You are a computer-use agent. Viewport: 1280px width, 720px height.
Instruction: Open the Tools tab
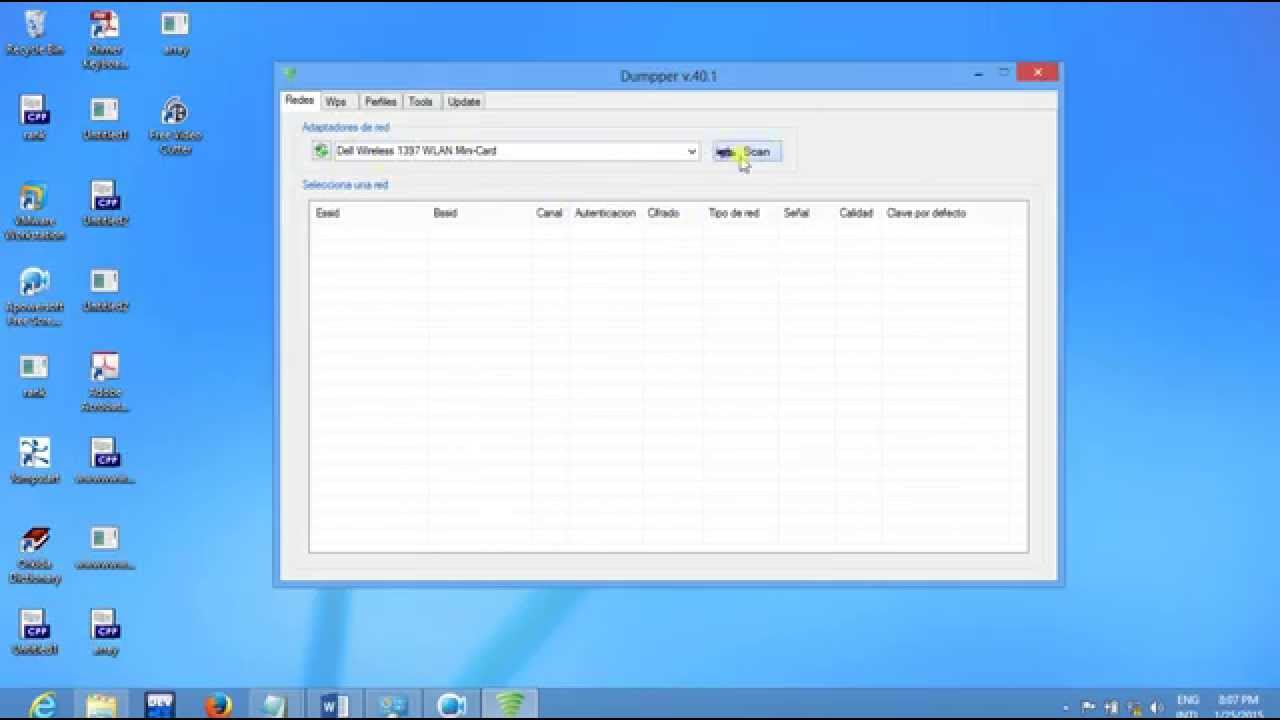[421, 102]
